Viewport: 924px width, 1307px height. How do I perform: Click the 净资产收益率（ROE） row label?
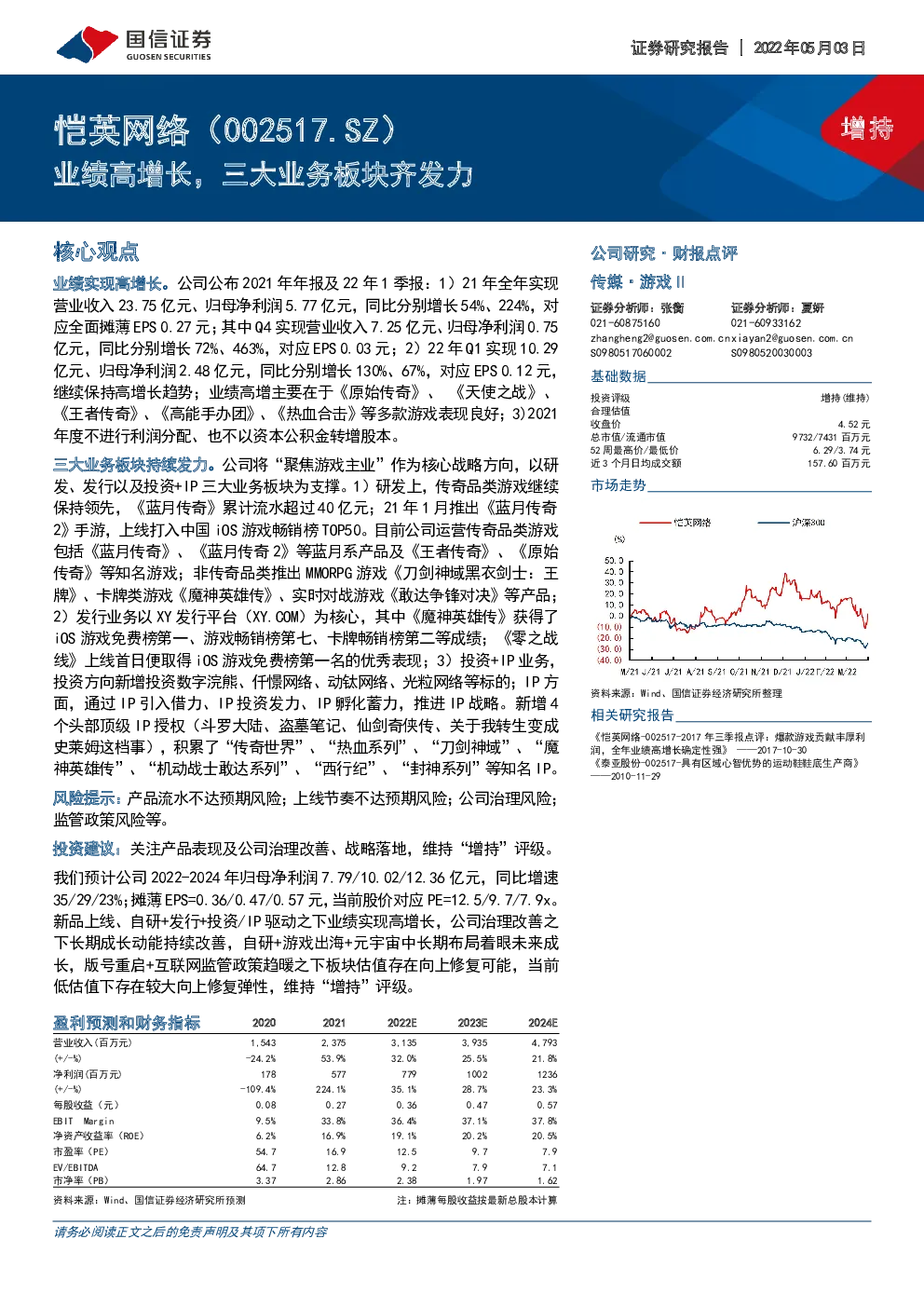[x=99, y=1137]
